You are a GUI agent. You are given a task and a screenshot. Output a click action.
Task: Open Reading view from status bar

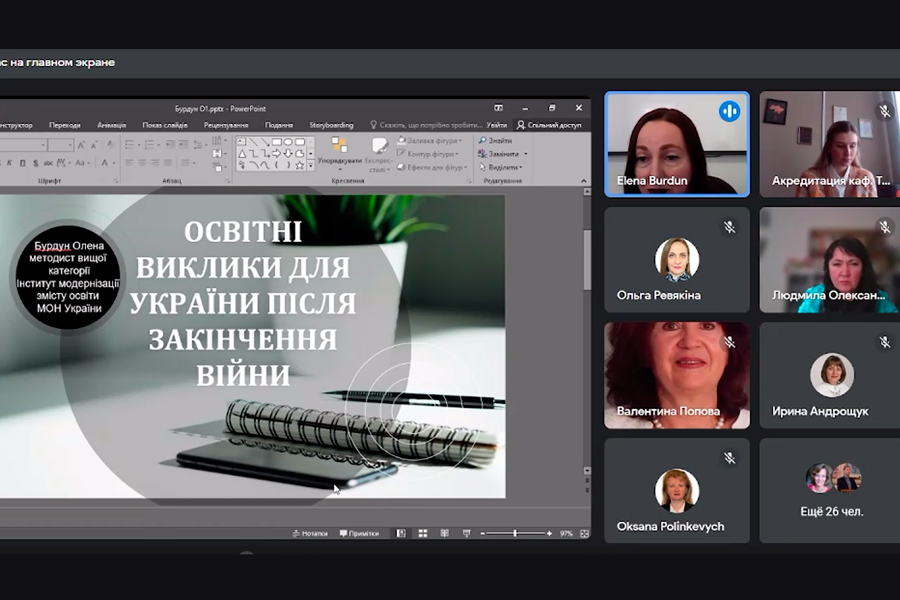(x=444, y=533)
